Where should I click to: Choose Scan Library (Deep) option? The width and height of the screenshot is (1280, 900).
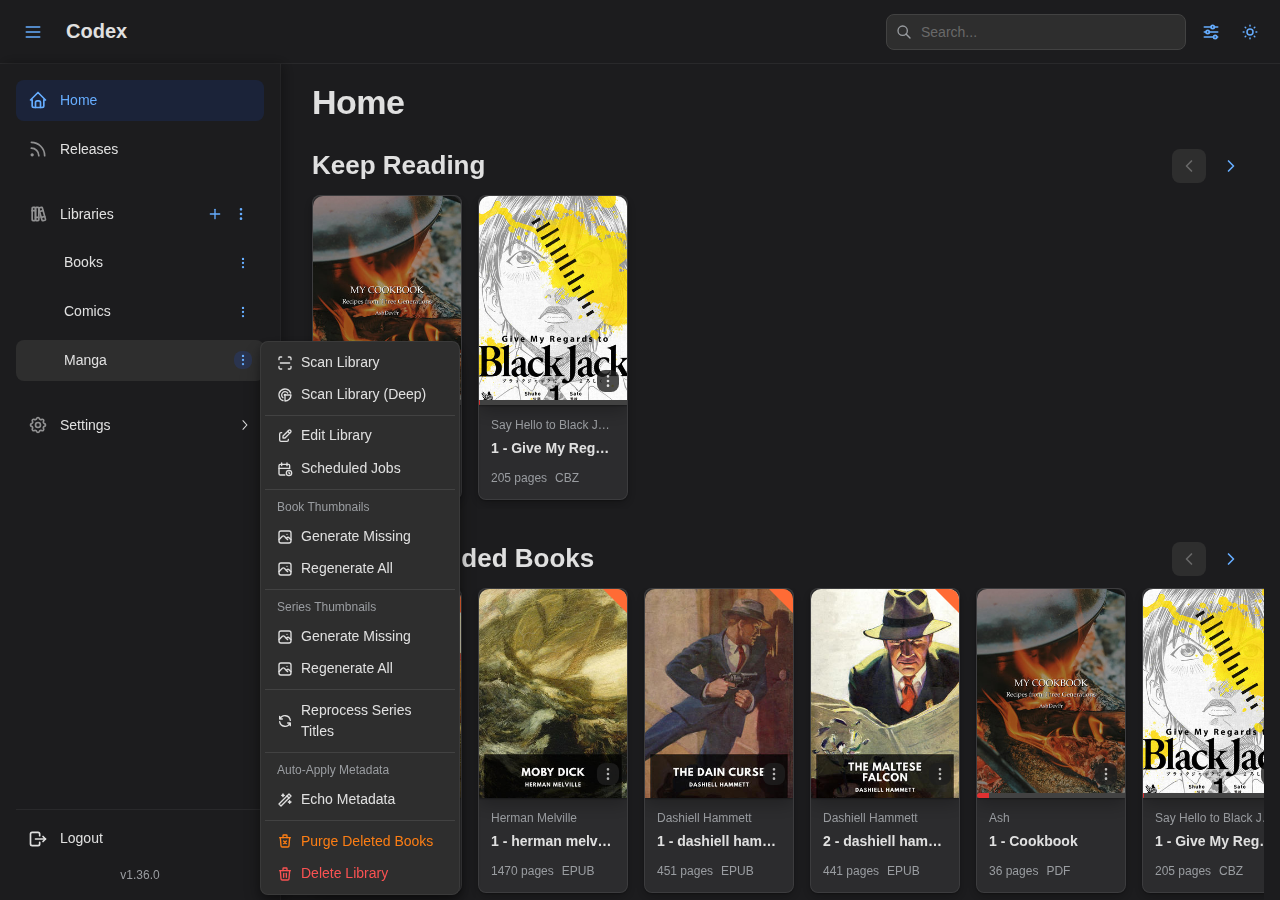coord(360,394)
